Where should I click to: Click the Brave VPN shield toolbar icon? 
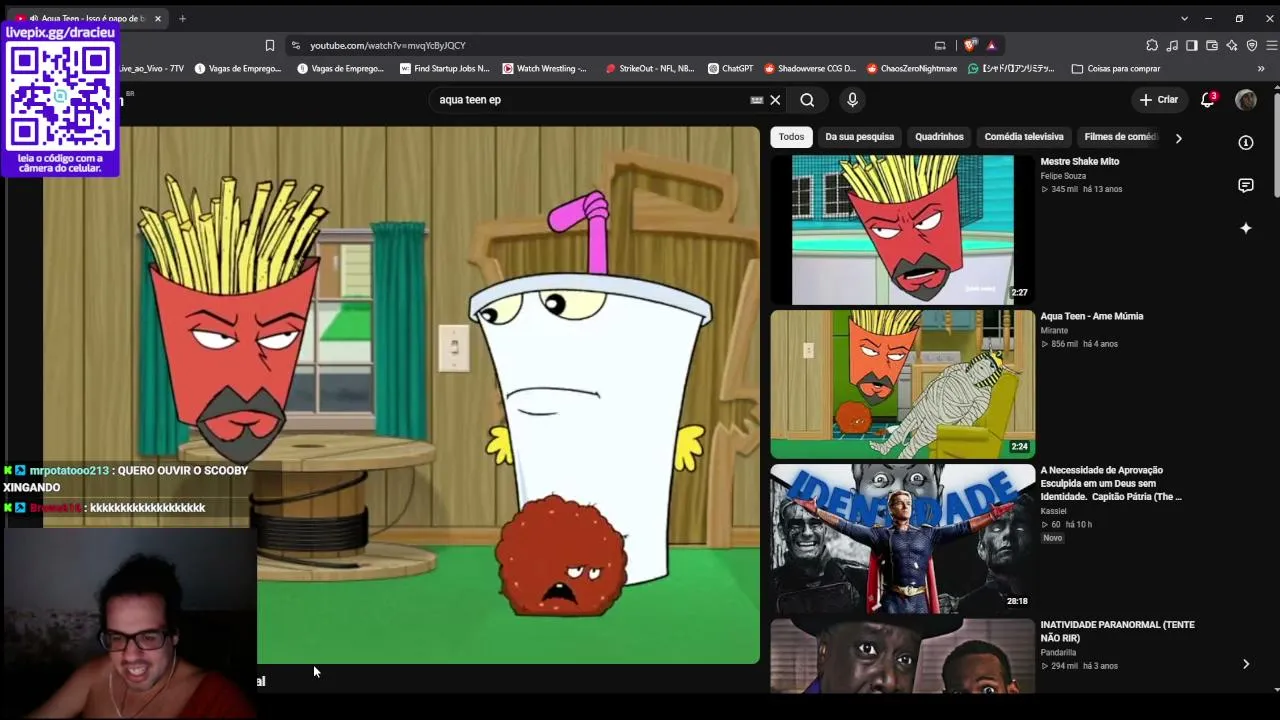(1252, 45)
